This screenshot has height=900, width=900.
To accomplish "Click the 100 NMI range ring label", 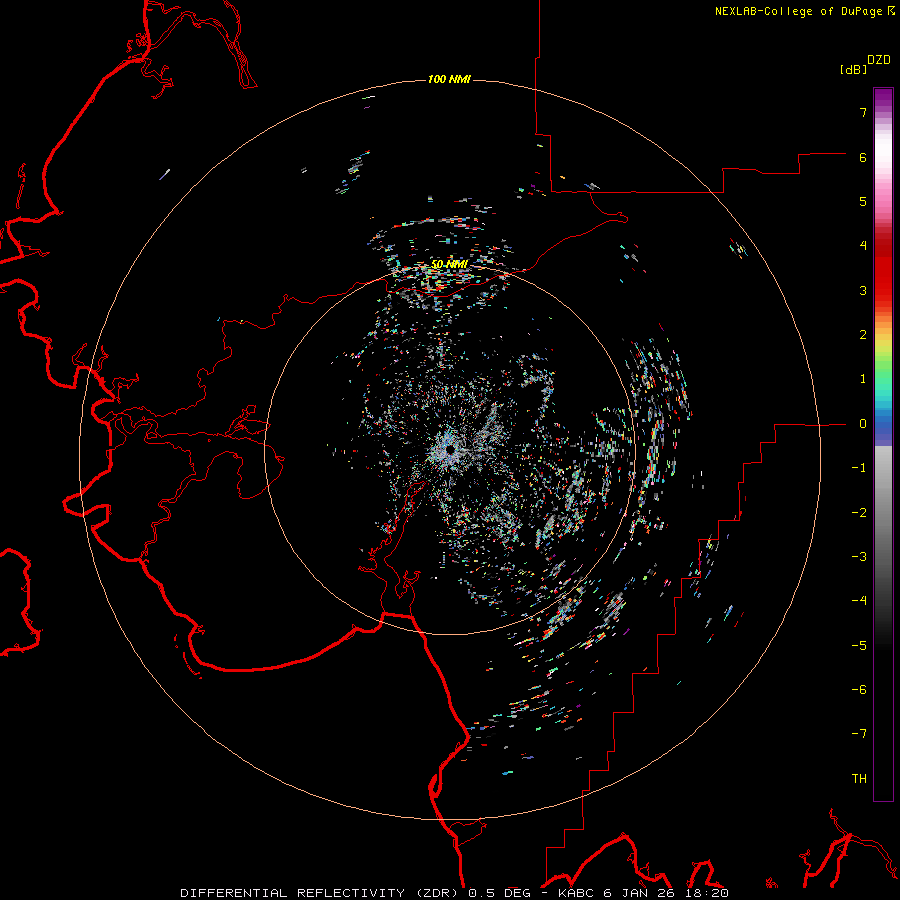I will click(449, 79).
